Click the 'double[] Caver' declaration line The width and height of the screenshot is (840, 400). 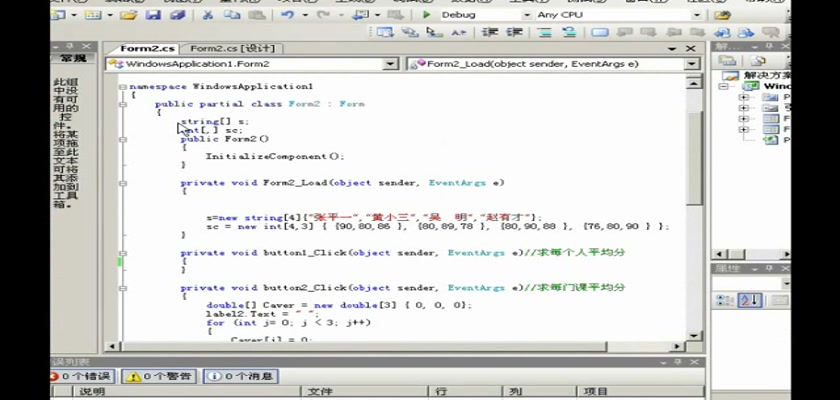coord(339,305)
